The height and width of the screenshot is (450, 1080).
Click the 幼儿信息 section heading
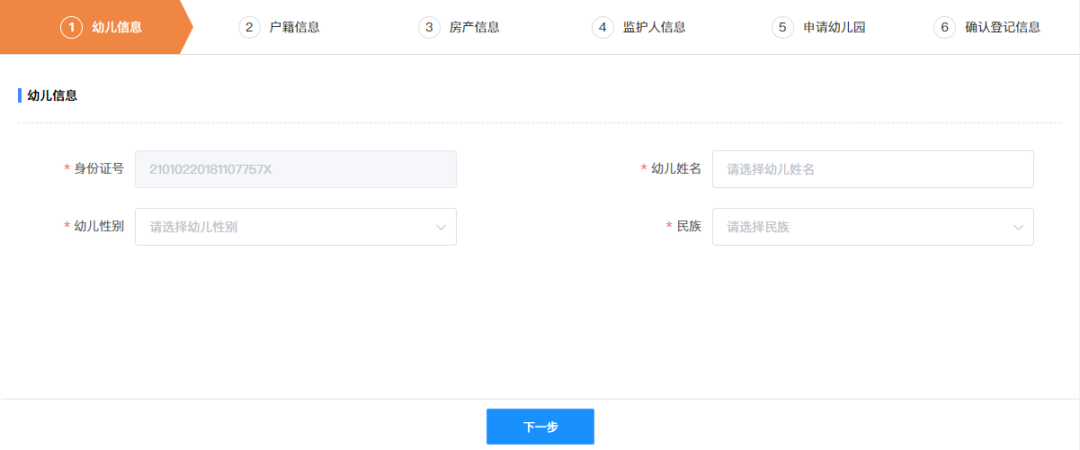52,96
